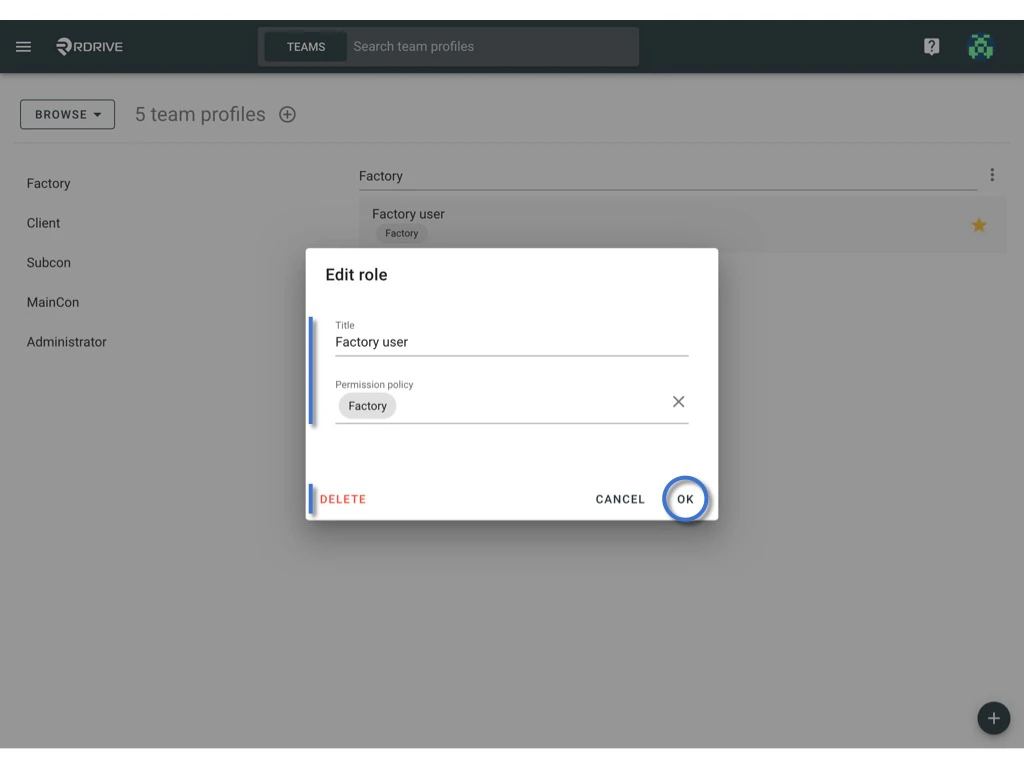Screen dimensions: 1024x768
Task: Select the Administrator profile in the sidebar
Action: tap(66, 342)
